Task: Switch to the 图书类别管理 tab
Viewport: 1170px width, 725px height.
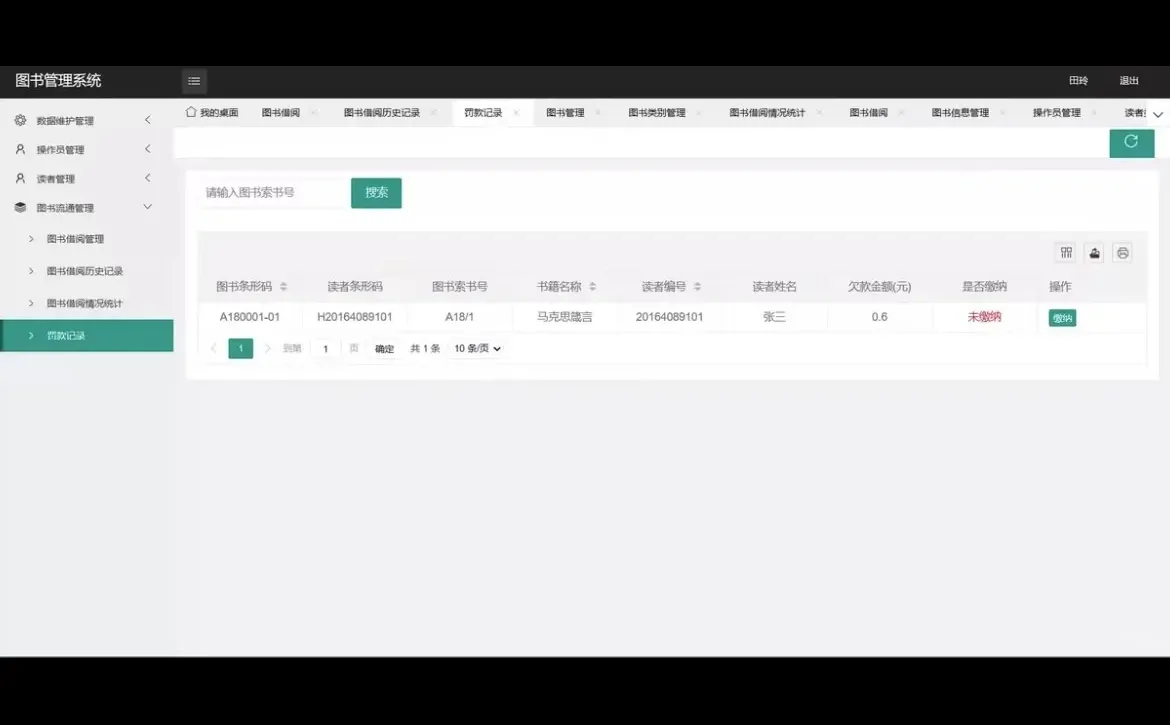Action: 655,112
